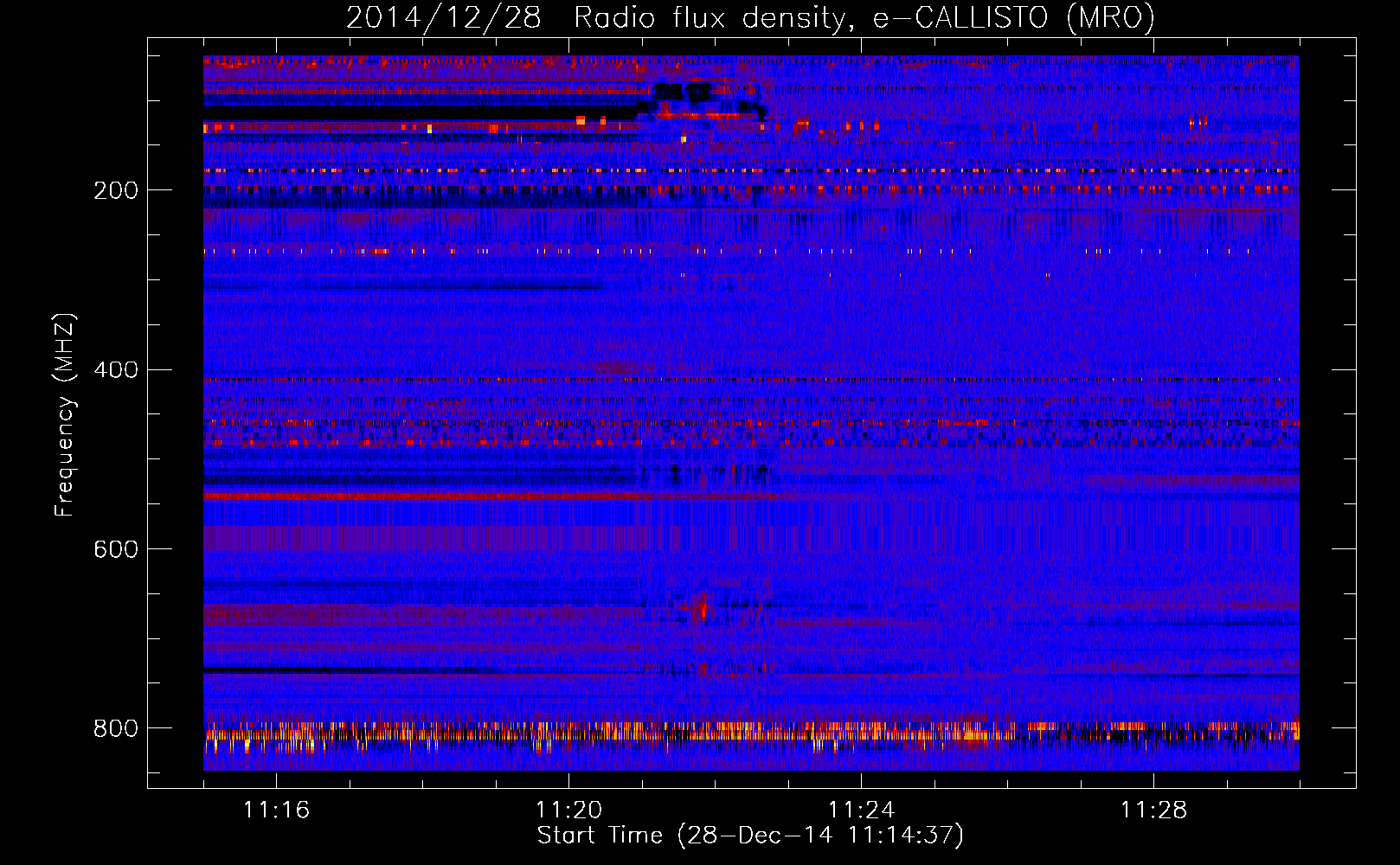1400x865 pixels.
Task: Select the date text 2014/12/28 in the title
Action: 444,17
